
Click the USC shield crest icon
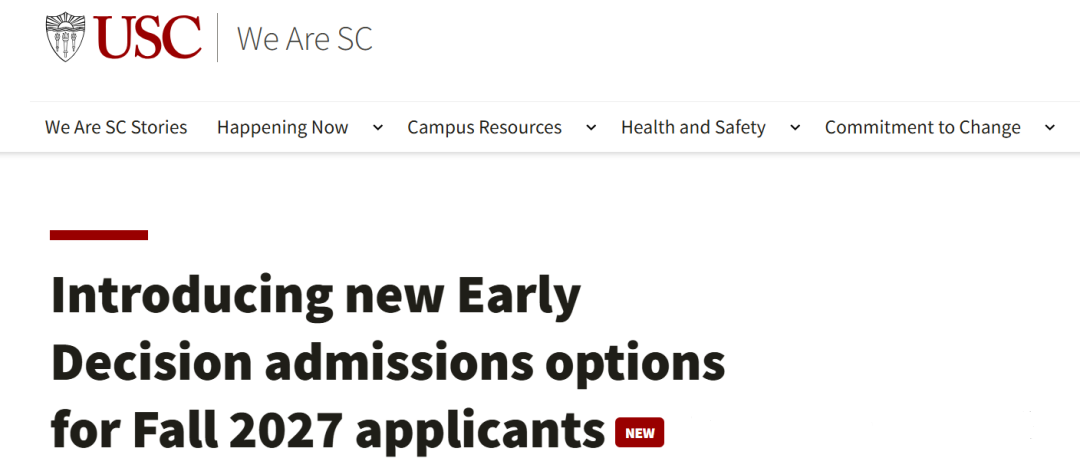coord(66,36)
